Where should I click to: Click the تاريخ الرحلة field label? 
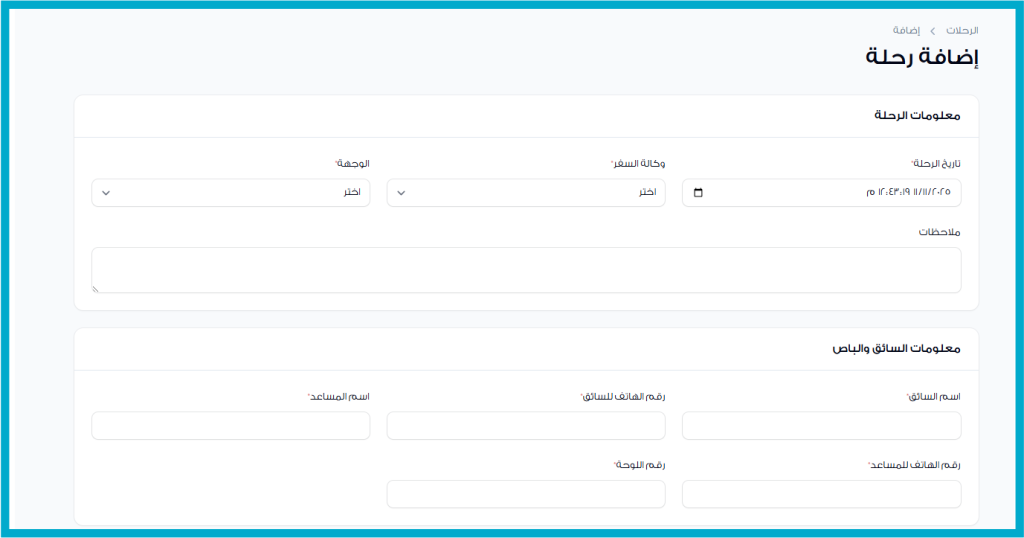936,163
